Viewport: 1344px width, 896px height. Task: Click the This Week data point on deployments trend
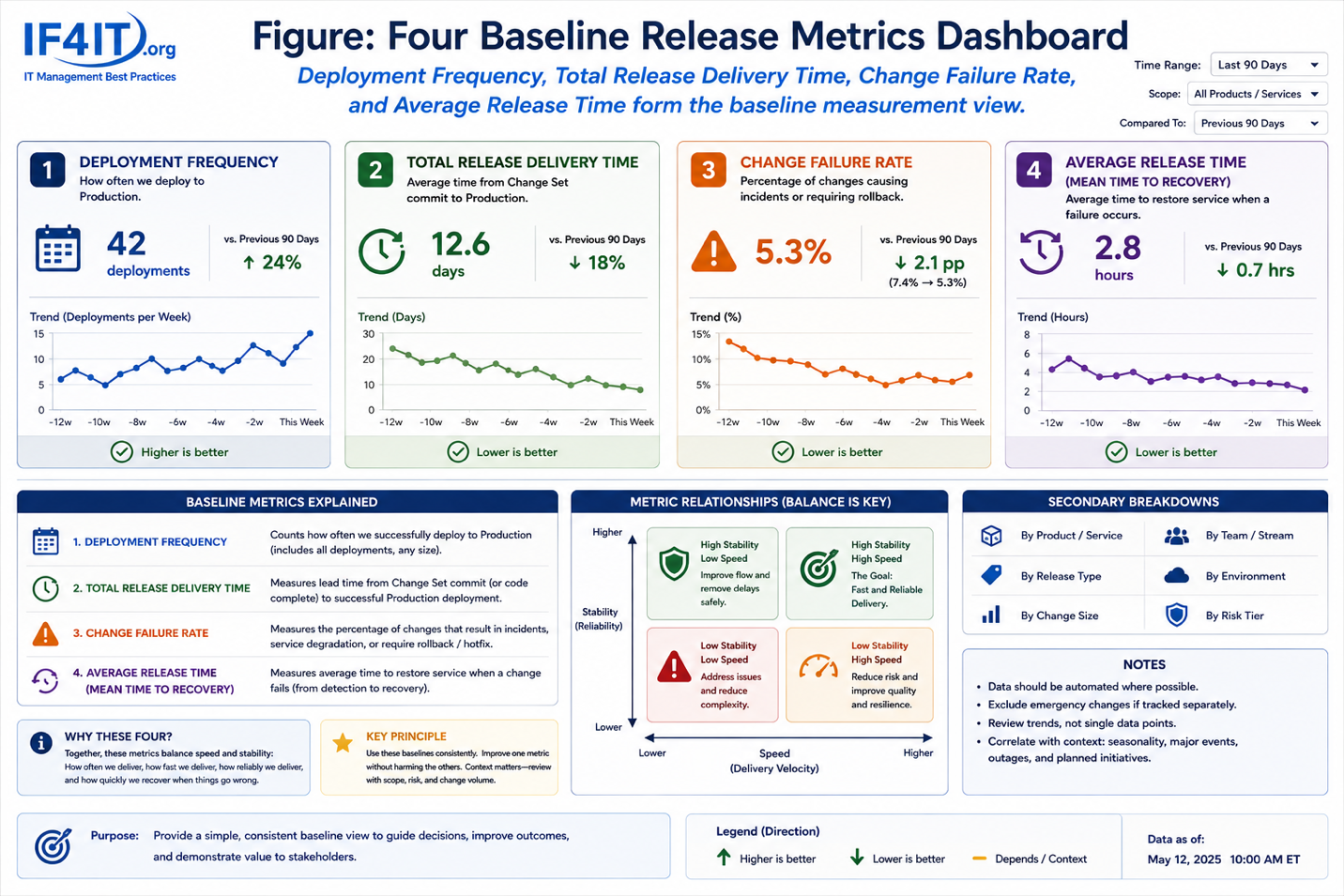click(x=311, y=333)
